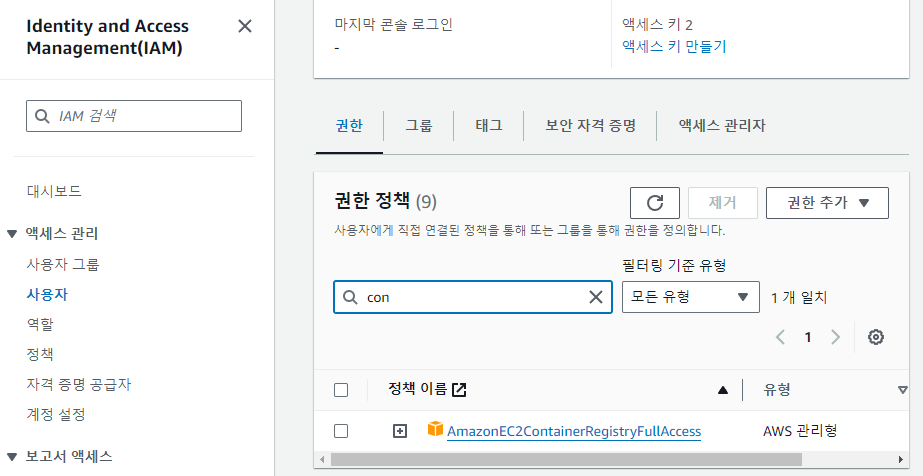Open the 모든 유형 filter dropdown
Viewport: 923px width, 476px height.
(690, 297)
